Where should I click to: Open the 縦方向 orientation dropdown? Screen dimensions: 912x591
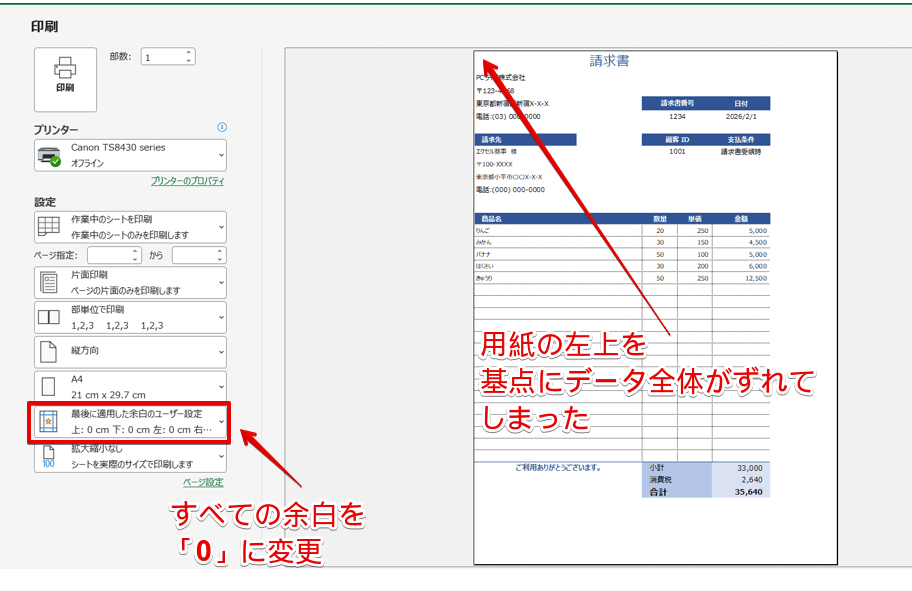220,351
